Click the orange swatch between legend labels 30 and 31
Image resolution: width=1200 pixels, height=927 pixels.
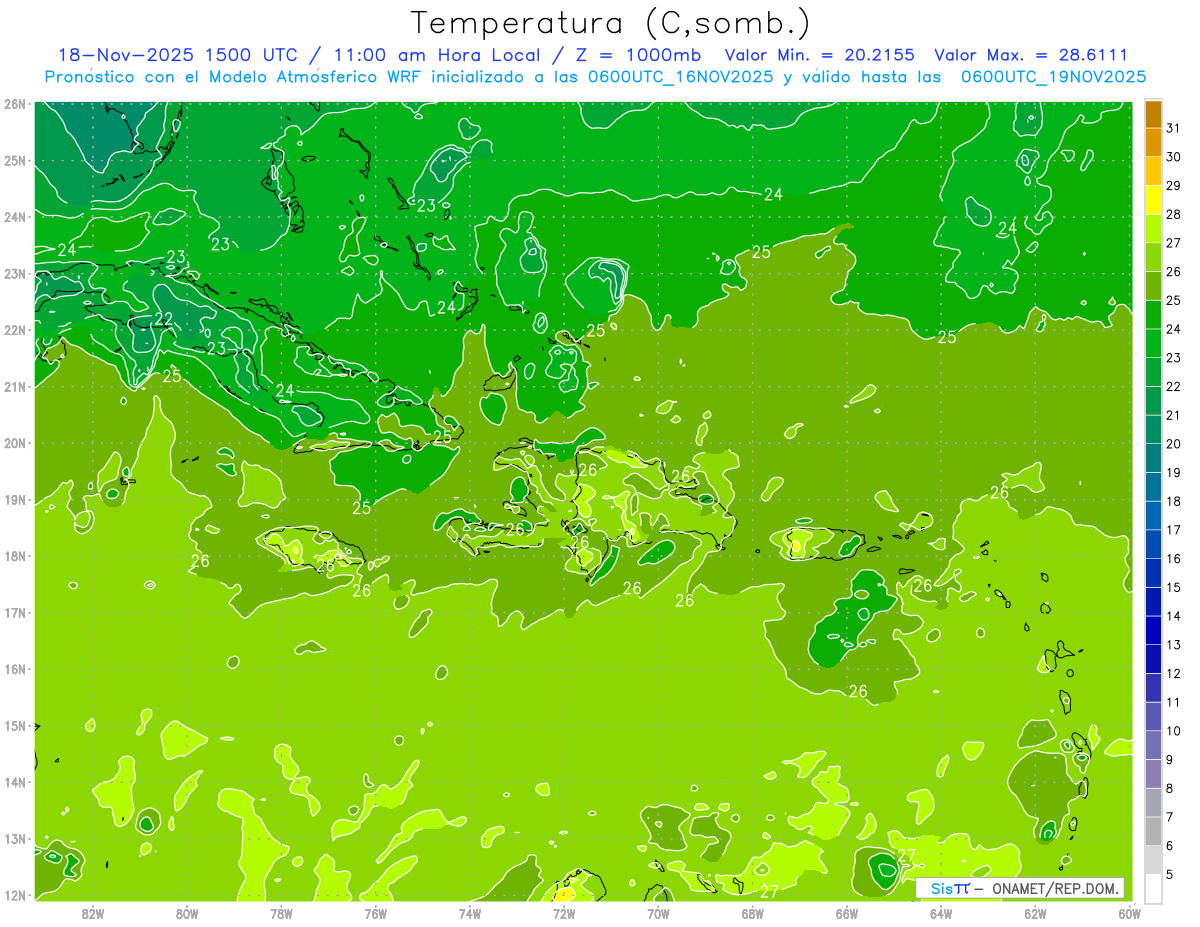[1153, 142]
